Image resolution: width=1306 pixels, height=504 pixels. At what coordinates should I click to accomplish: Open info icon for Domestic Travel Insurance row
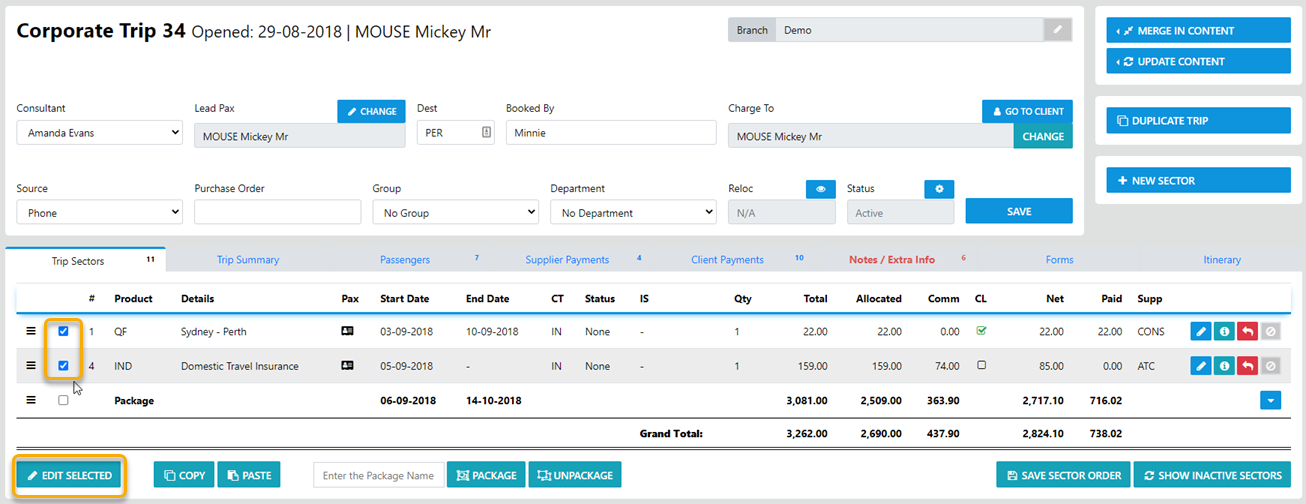click(x=1224, y=366)
